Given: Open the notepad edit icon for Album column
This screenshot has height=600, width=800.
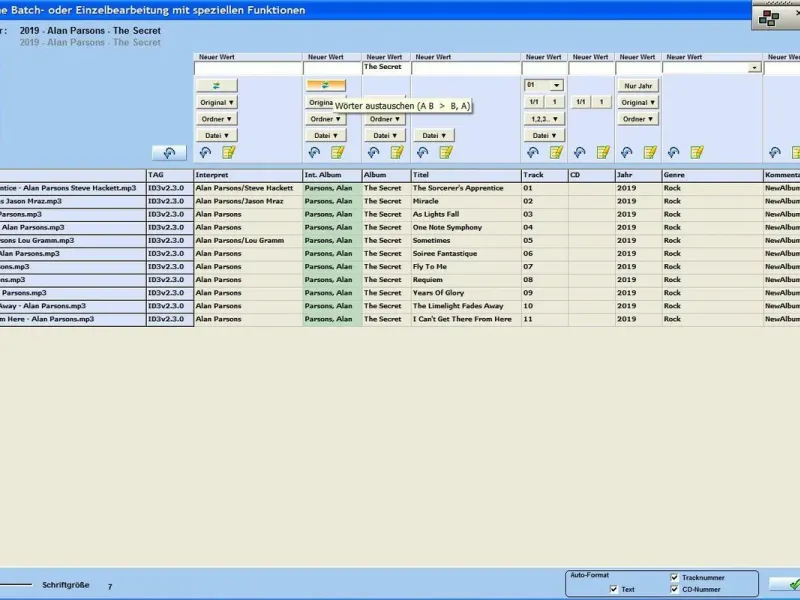Looking at the screenshot, I should (x=397, y=152).
